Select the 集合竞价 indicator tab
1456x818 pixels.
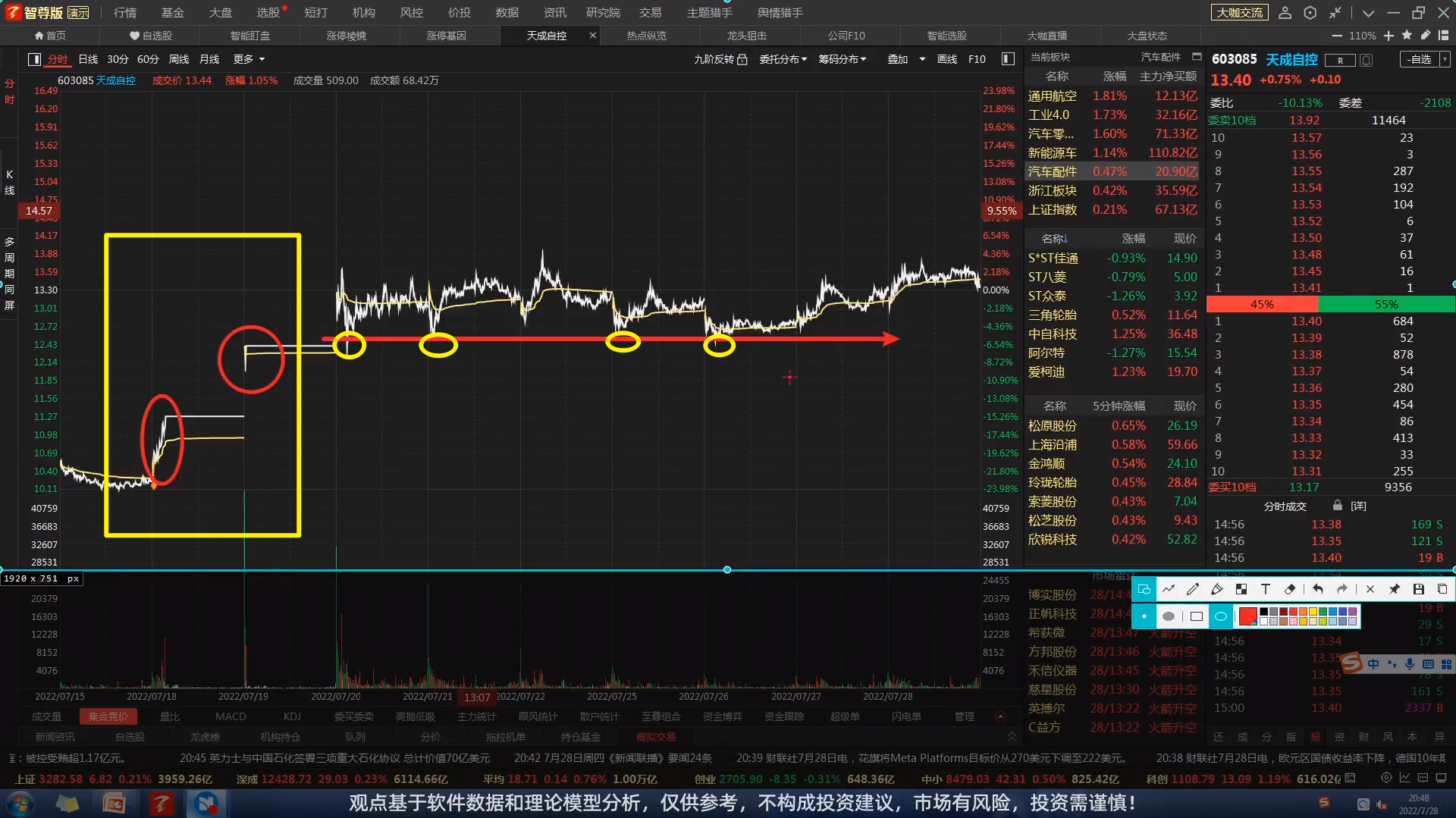point(108,716)
